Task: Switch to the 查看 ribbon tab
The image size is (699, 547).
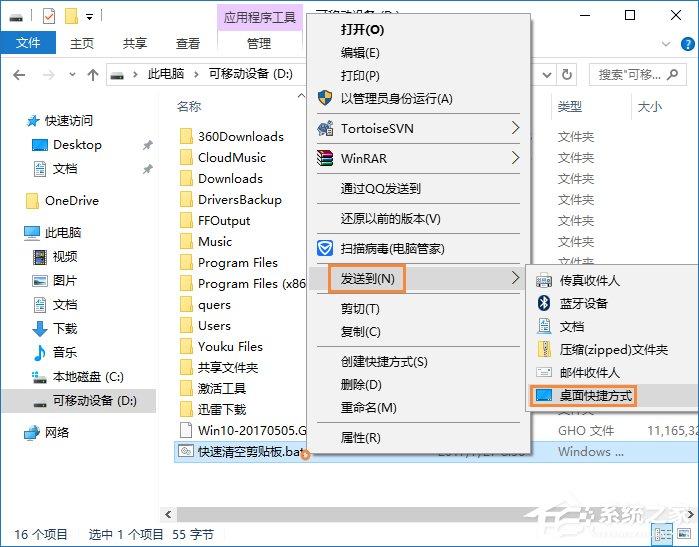Action: point(188,43)
